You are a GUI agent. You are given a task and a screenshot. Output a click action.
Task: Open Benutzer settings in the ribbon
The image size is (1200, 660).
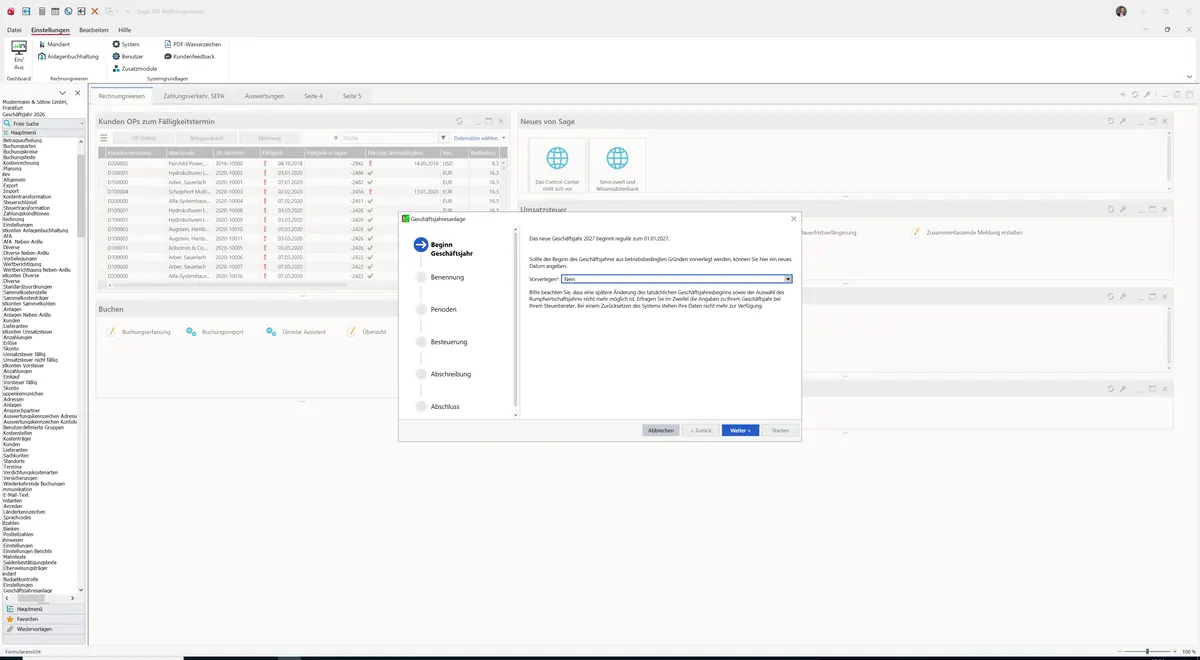[128, 56]
